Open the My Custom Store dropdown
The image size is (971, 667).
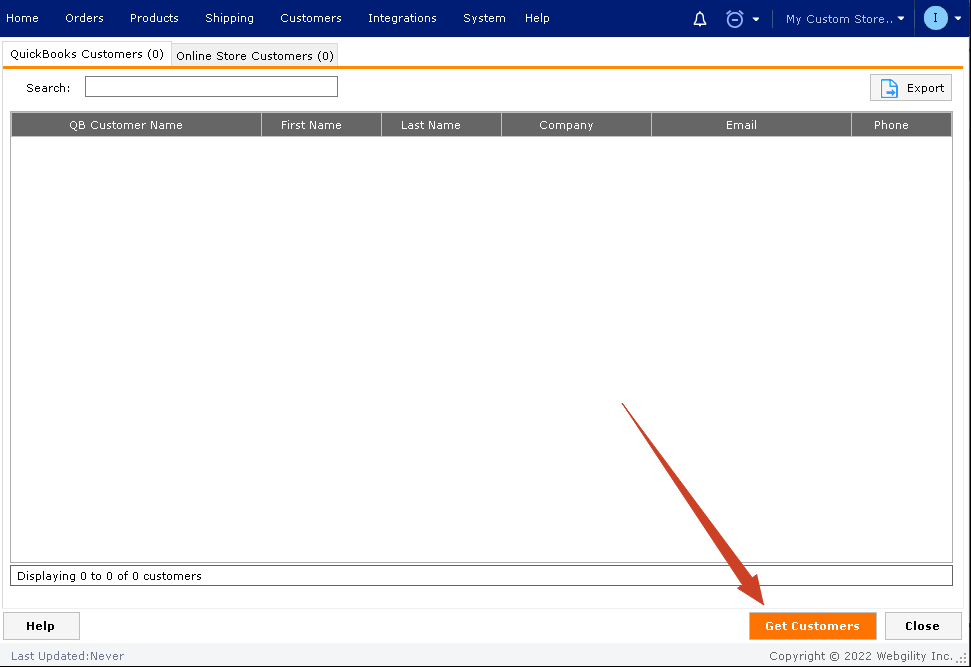[x=845, y=19]
